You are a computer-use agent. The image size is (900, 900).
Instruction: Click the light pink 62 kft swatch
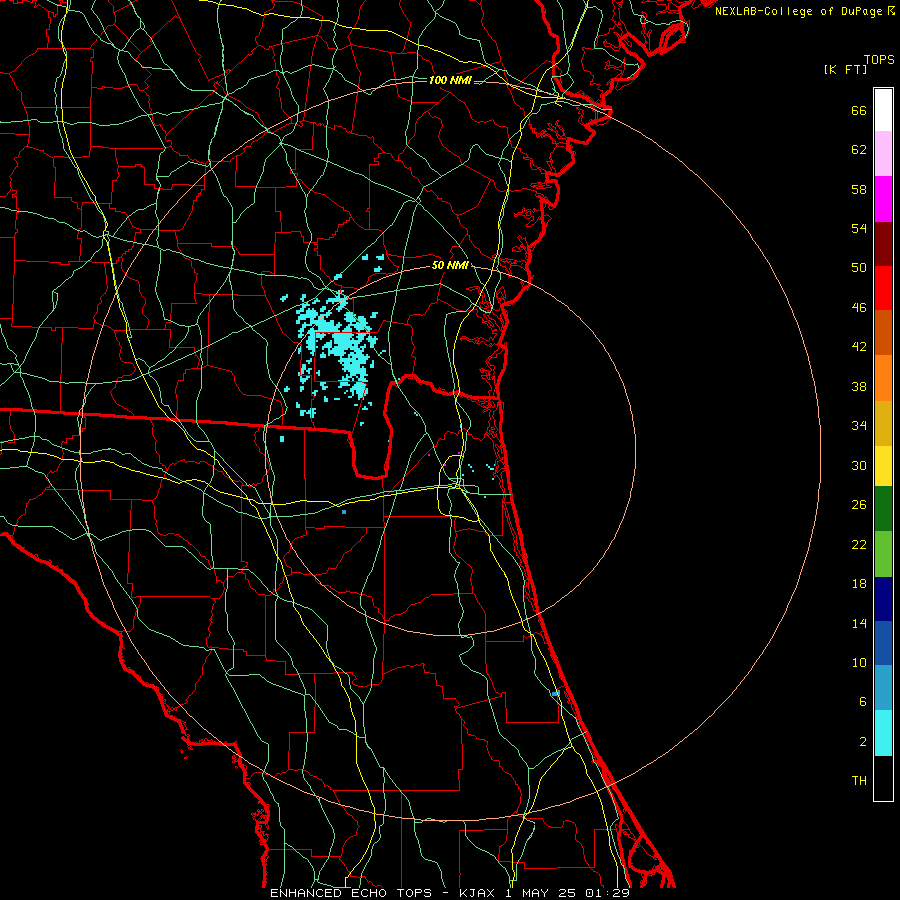(x=883, y=153)
